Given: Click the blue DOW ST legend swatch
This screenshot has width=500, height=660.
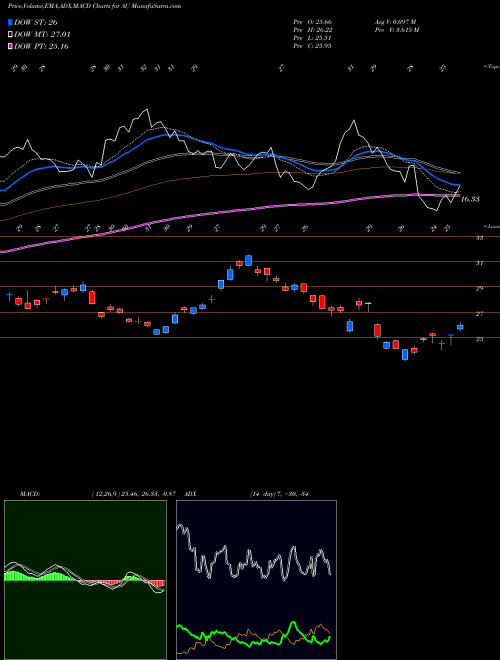Looking at the screenshot, I should 11,22.
